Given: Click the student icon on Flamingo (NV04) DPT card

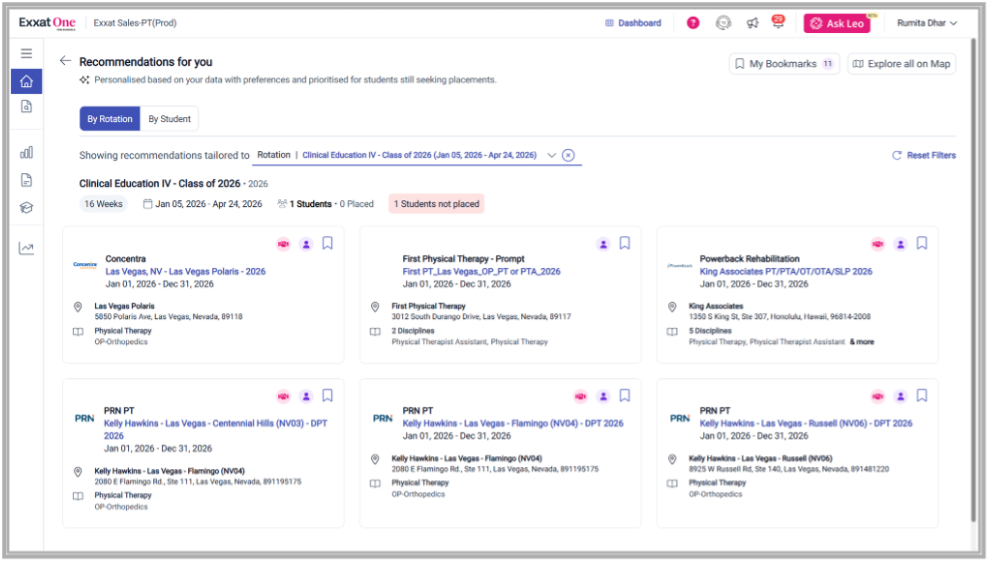Looking at the screenshot, I should point(604,397).
